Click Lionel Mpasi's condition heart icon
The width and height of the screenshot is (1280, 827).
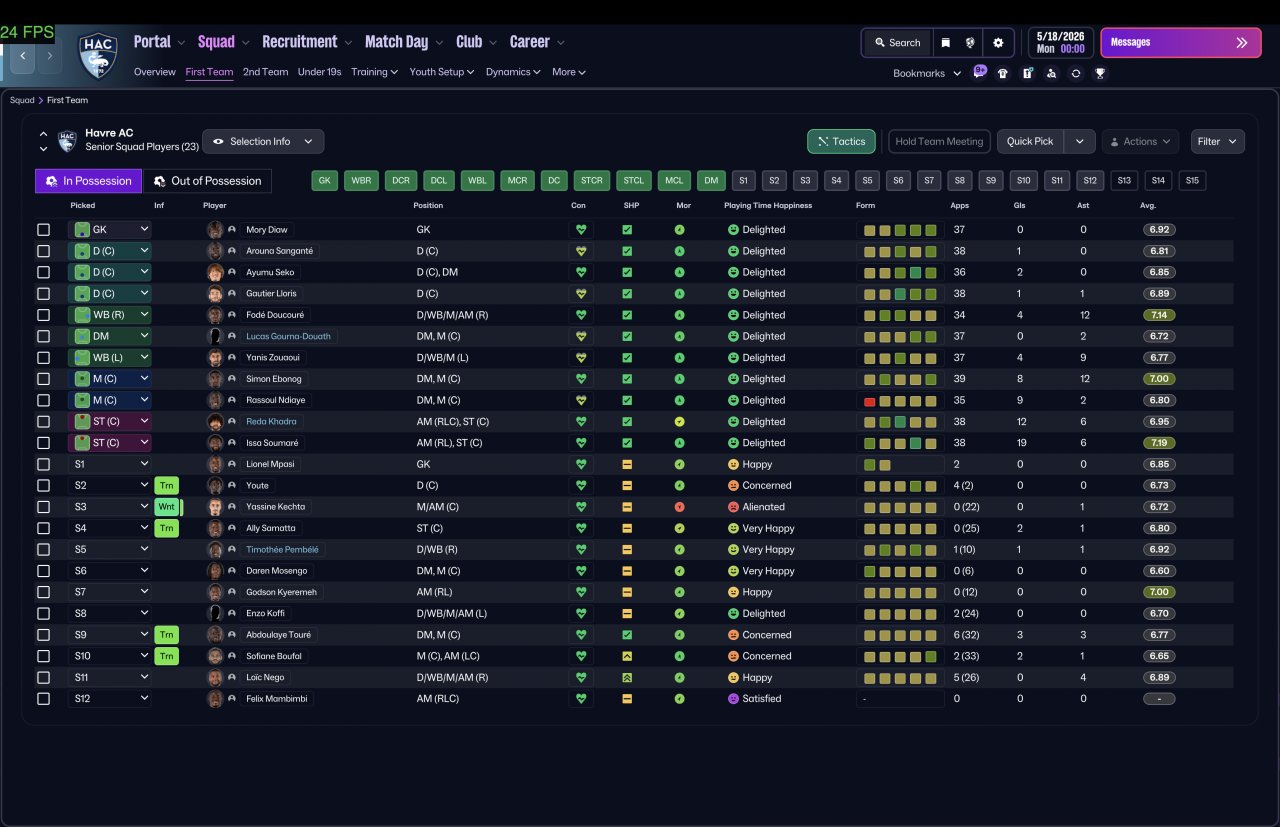pyautogui.click(x=580, y=464)
